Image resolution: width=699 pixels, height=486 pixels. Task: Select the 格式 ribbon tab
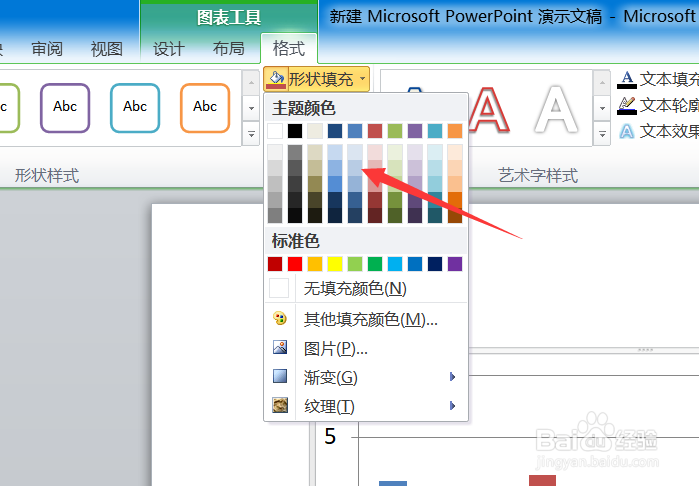289,49
